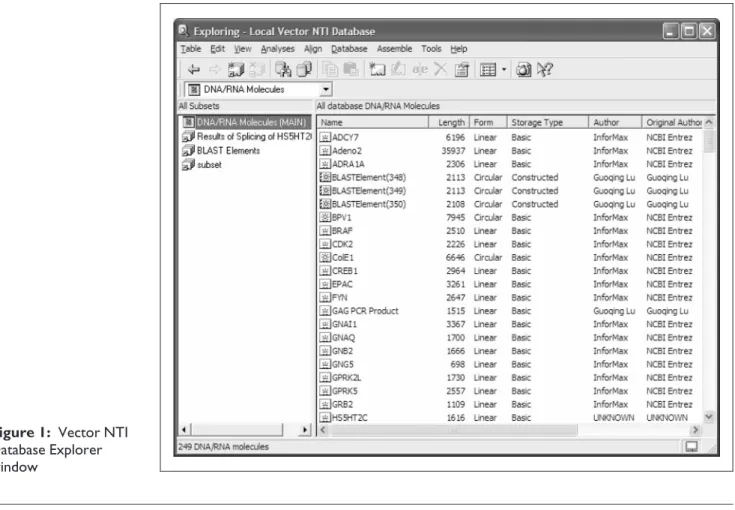Click the list view mode toolbar icon
This screenshot has width=735, height=510.
[488, 70]
